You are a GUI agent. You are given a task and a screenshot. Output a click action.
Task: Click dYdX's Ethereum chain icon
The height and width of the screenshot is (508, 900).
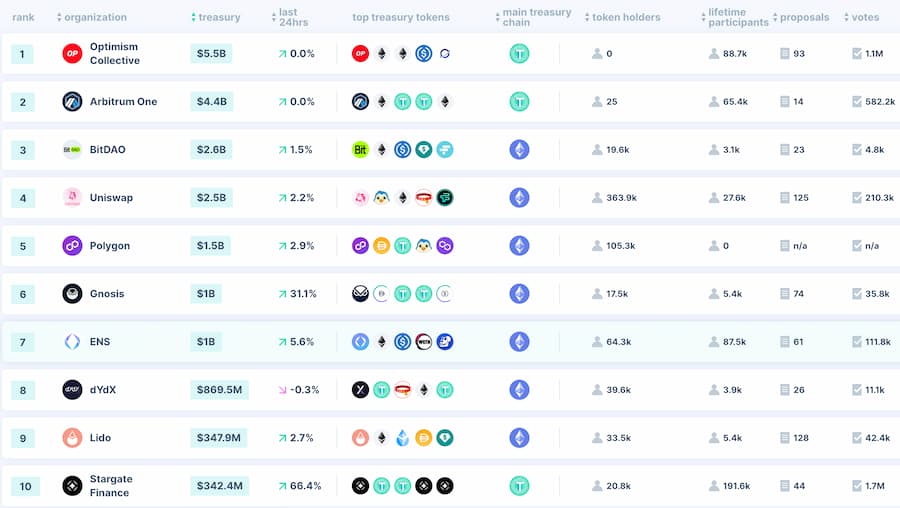pyautogui.click(x=519, y=390)
